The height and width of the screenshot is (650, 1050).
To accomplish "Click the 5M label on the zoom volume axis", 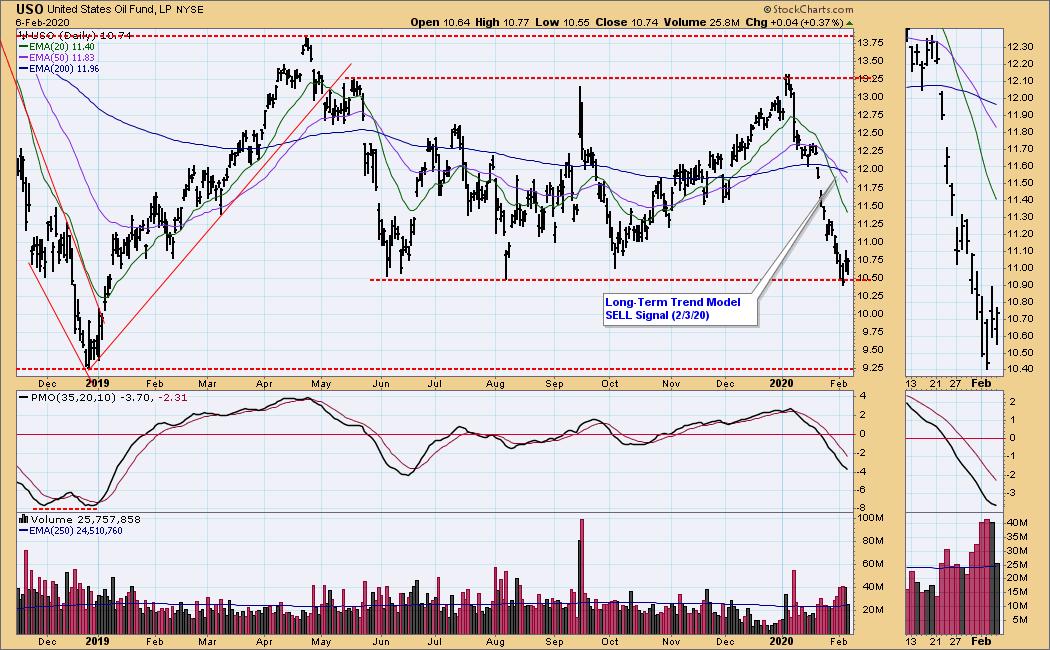I will coord(1021,621).
